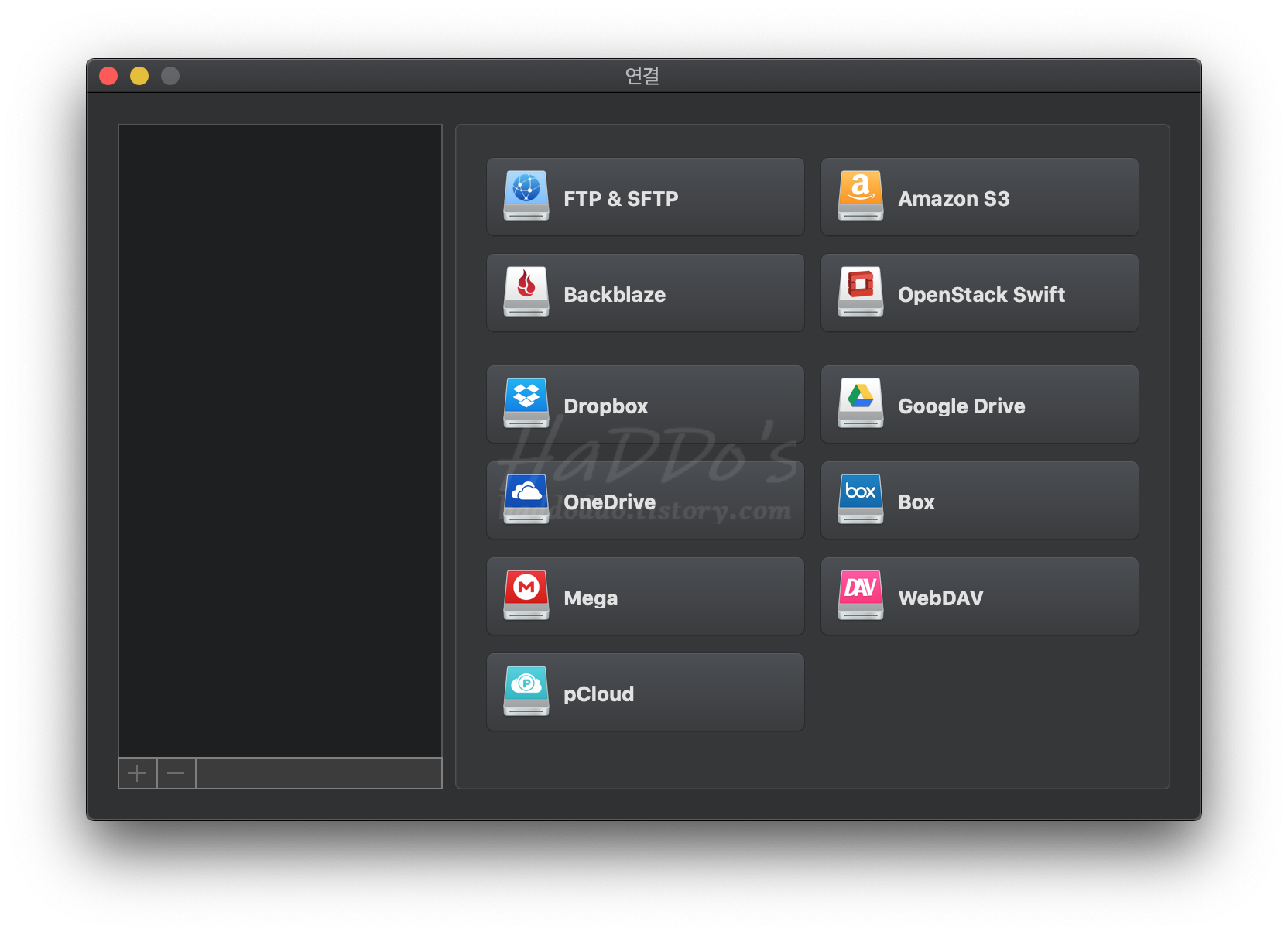Select the Box label text
1288x935 pixels.
916,502
